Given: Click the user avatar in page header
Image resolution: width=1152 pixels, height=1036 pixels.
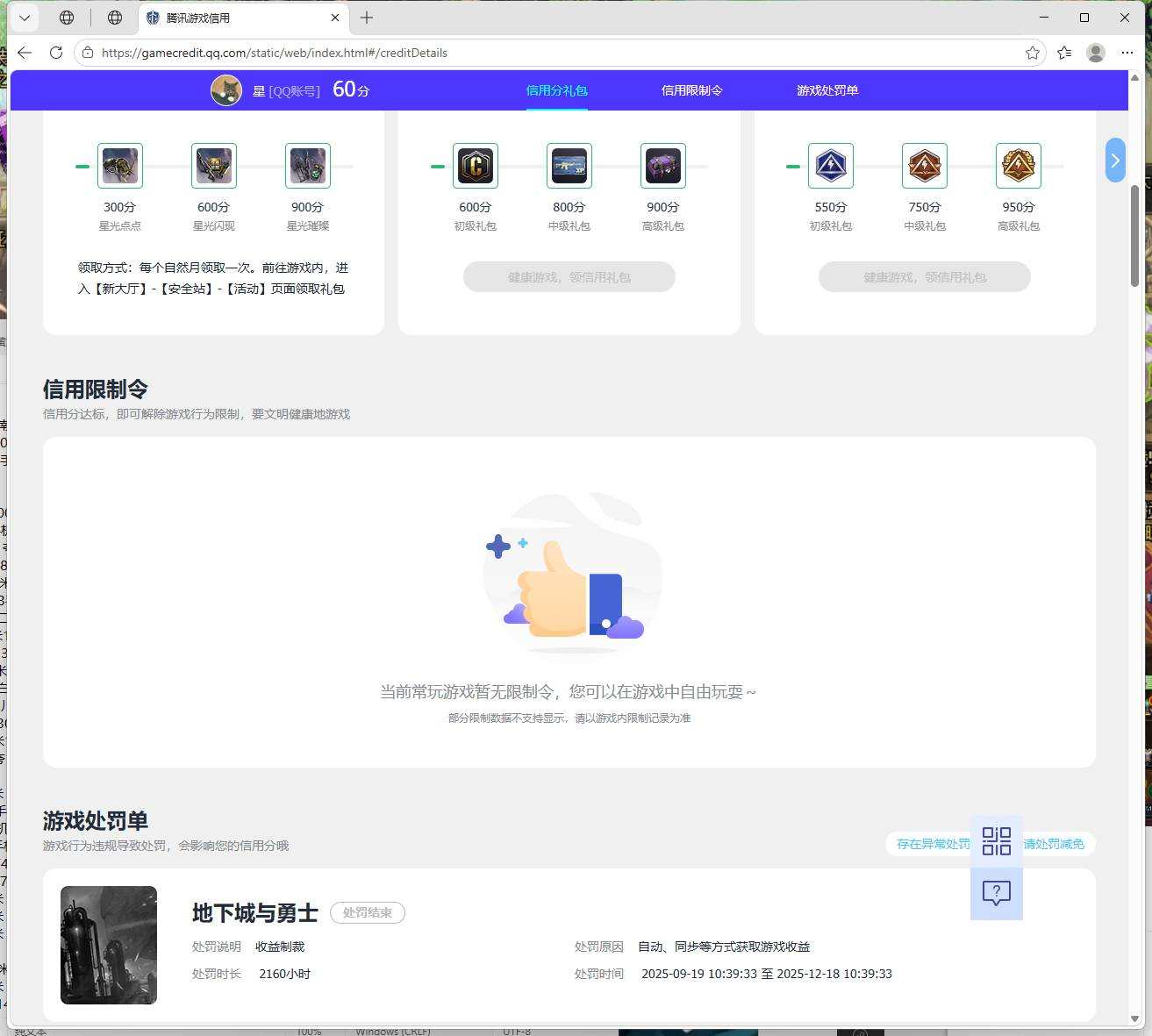Looking at the screenshot, I should pos(226,90).
